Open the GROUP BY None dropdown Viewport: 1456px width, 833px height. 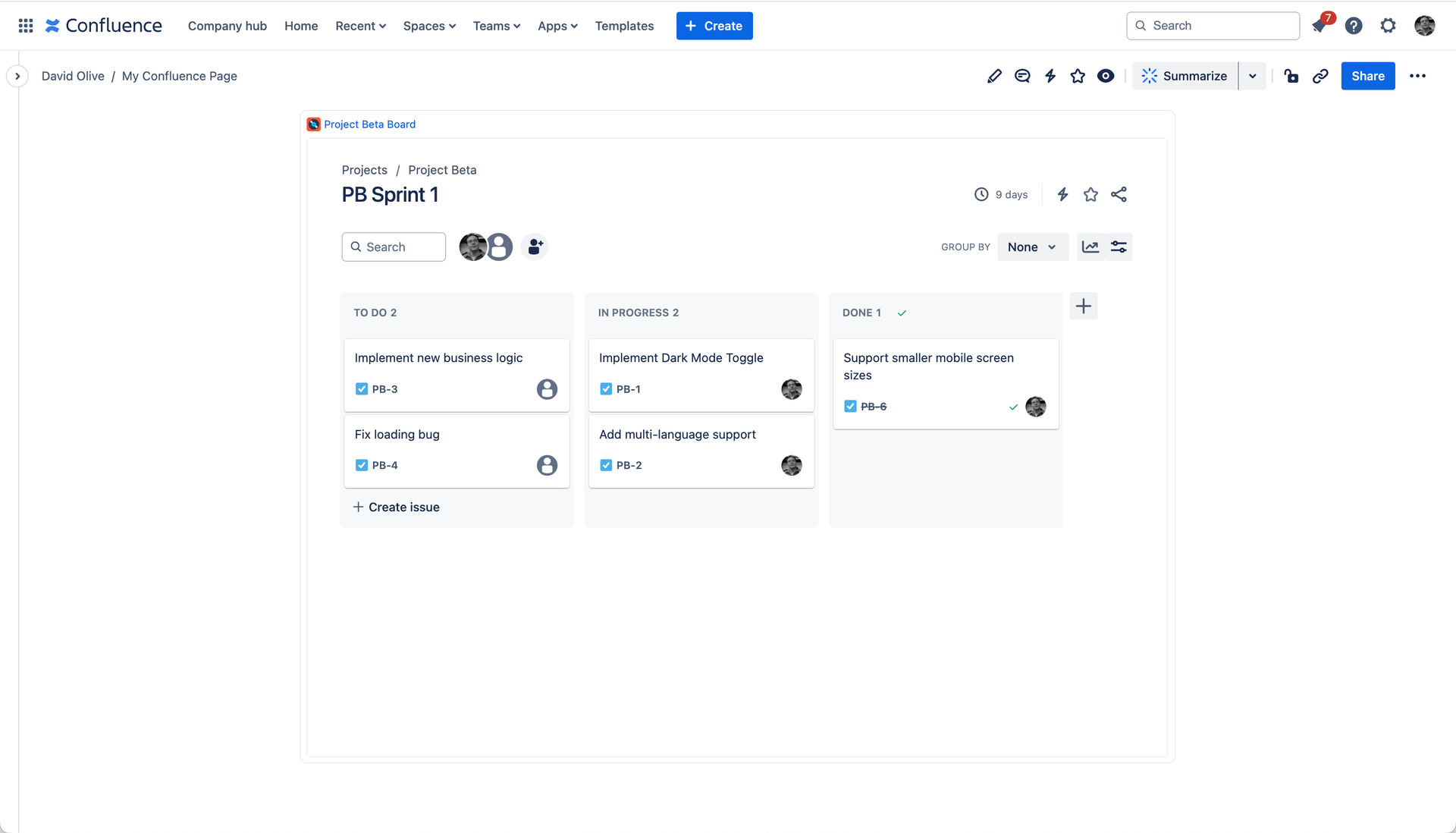[x=1032, y=247]
